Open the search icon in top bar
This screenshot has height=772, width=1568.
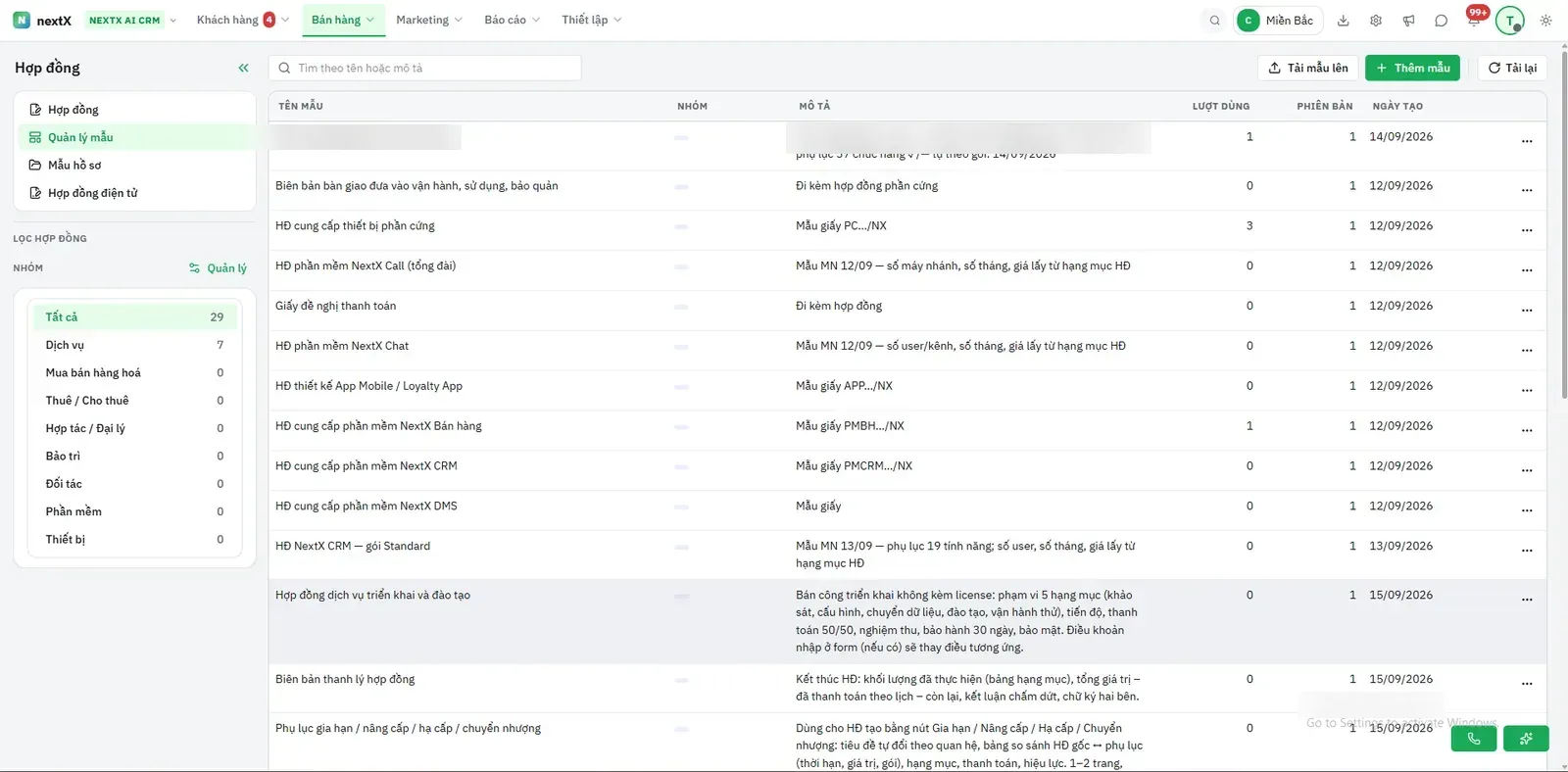click(1215, 21)
